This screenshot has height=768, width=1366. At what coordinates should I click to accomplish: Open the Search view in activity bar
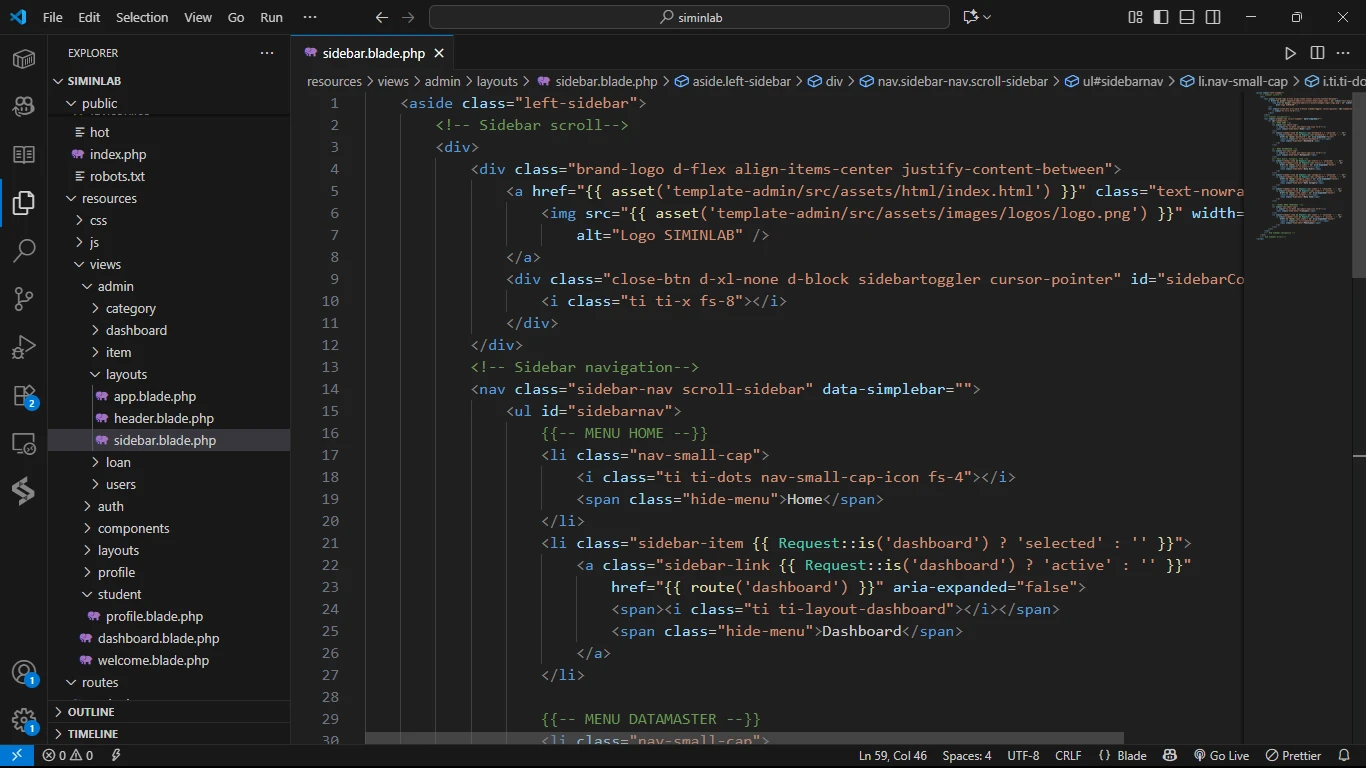tap(24, 250)
